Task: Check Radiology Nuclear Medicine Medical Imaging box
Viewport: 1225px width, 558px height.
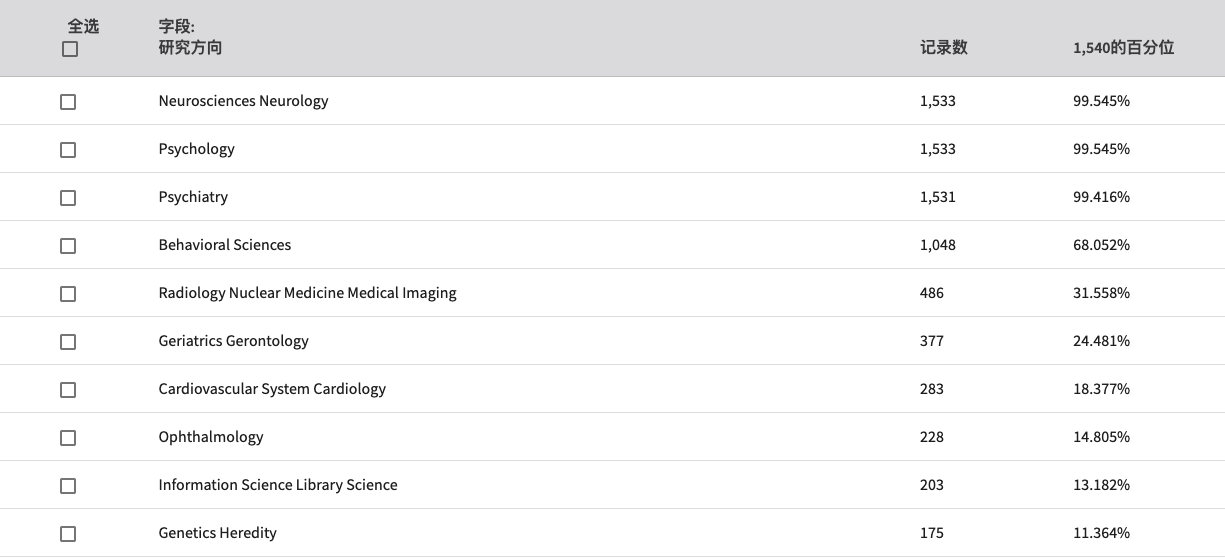Action: [68, 294]
